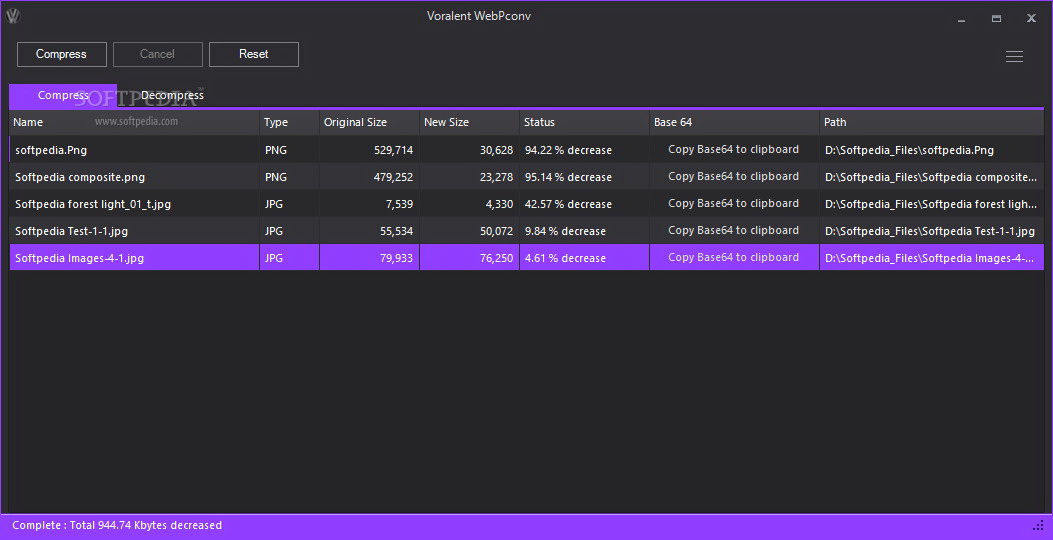Click new size value 50,072
The width and height of the screenshot is (1053, 540).
(x=496, y=231)
